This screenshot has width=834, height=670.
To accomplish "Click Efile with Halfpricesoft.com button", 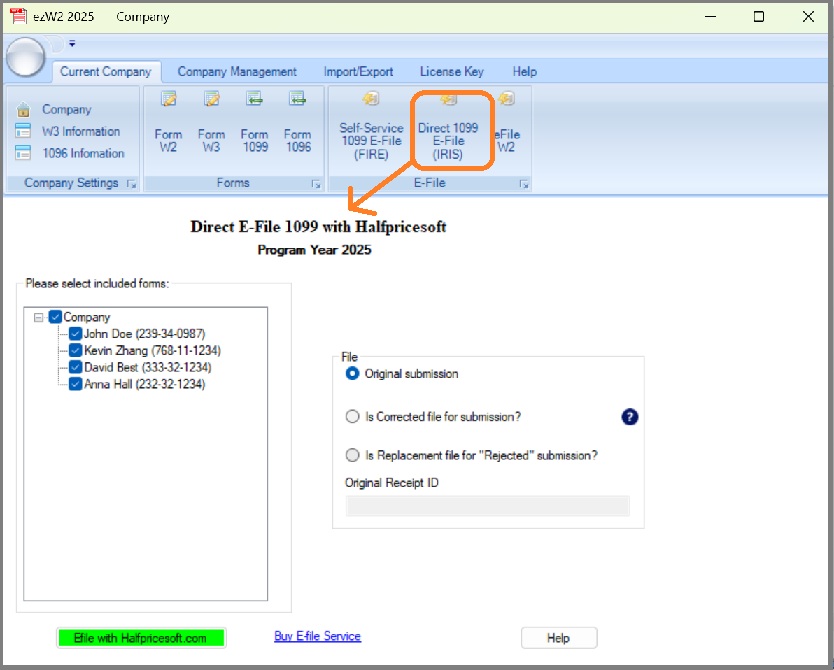I will (x=141, y=638).
